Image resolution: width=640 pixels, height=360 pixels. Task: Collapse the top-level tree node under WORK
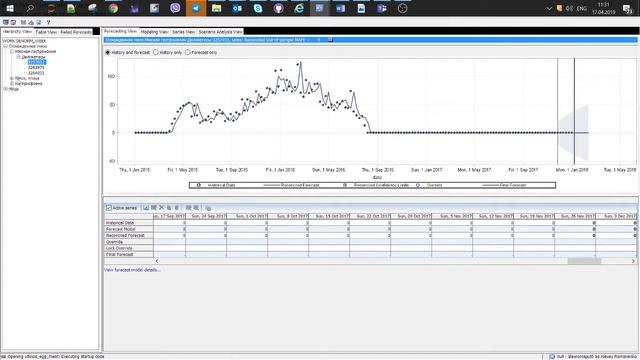pos(6,47)
